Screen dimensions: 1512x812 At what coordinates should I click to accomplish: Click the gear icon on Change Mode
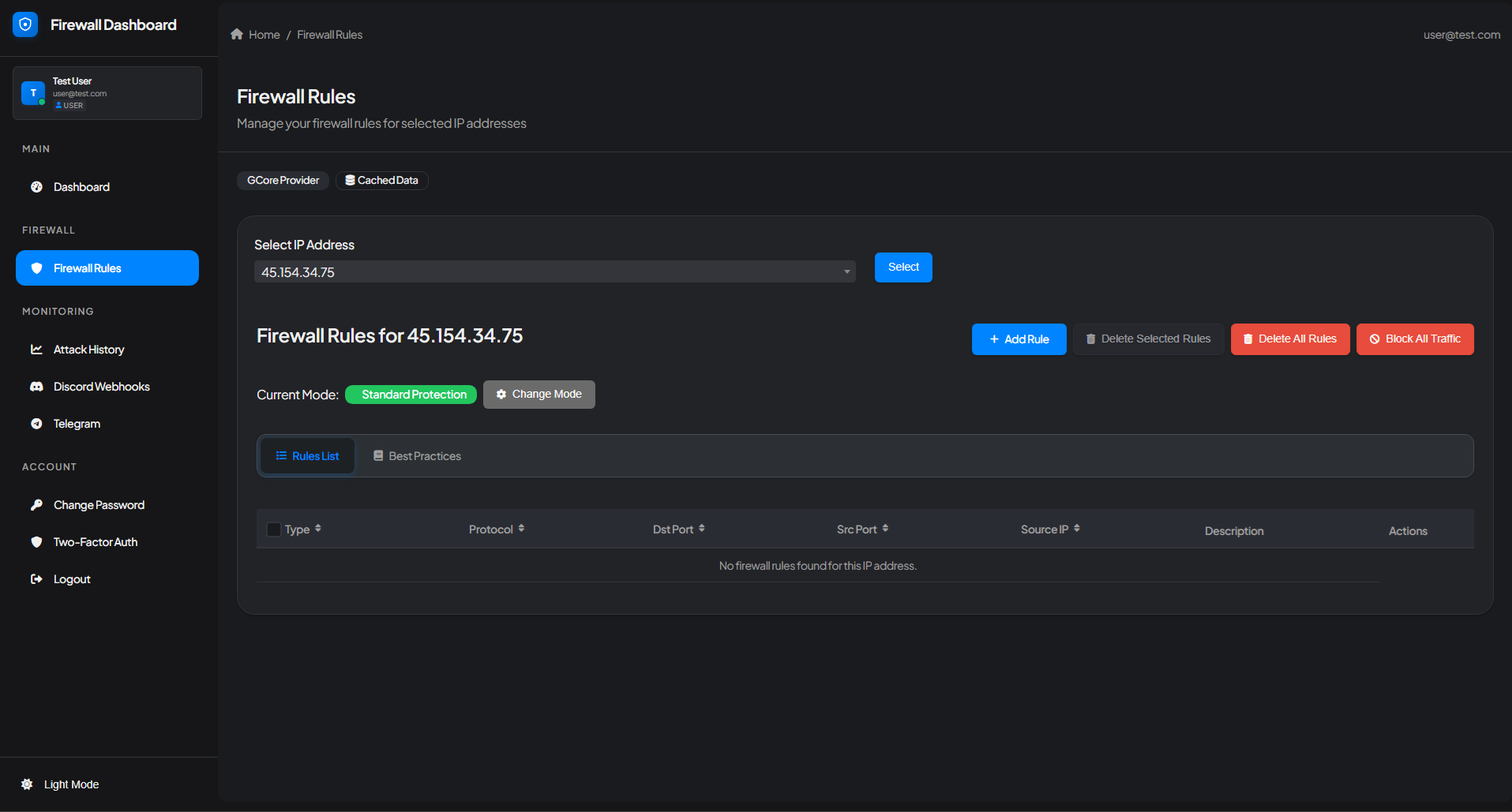pyautogui.click(x=501, y=394)
